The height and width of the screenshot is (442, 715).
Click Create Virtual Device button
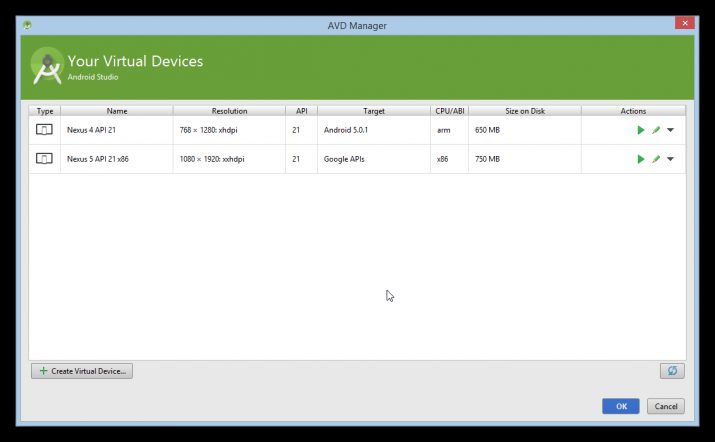click(x=82, y=371)
